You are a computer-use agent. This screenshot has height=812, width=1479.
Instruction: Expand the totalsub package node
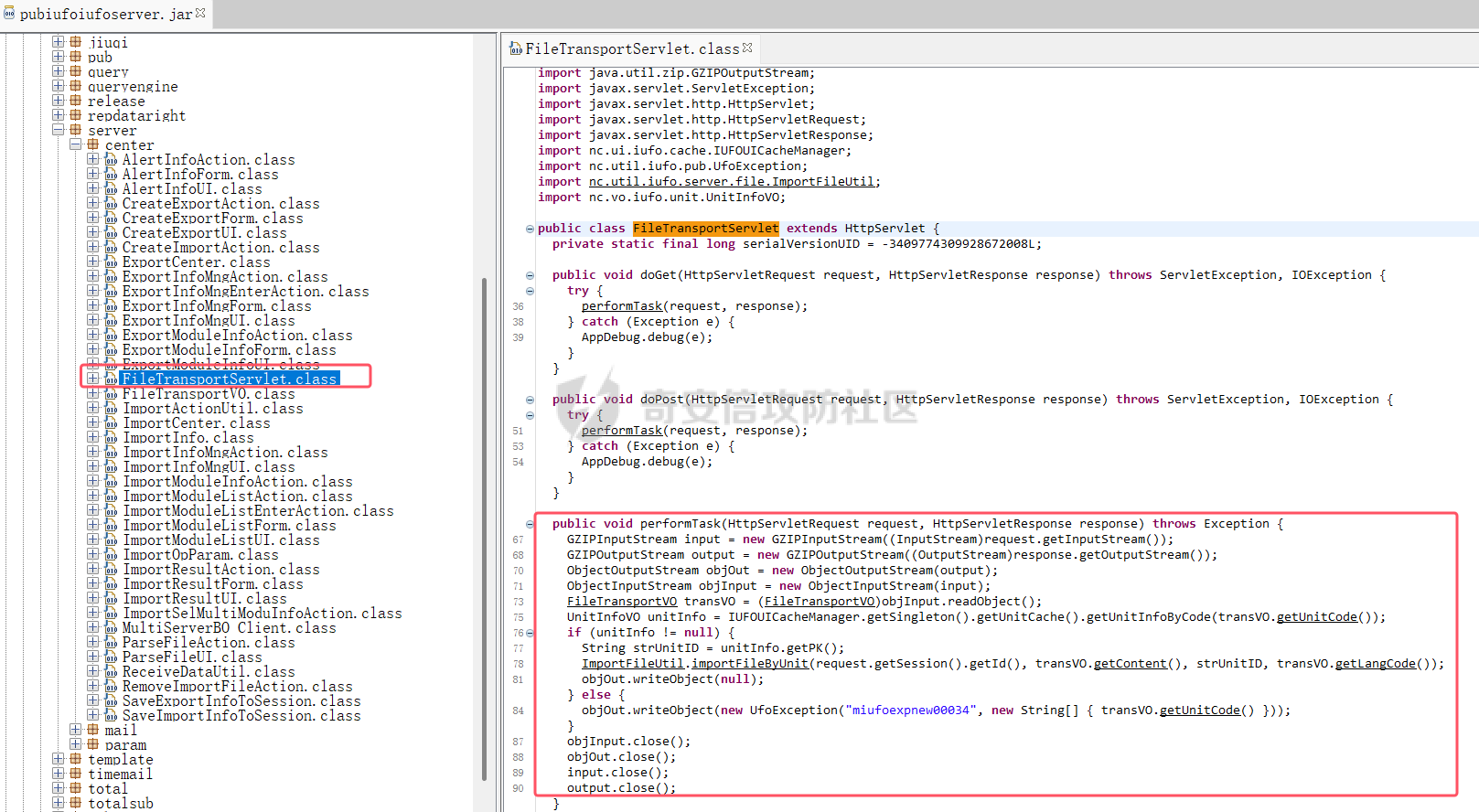pos(58,803)
